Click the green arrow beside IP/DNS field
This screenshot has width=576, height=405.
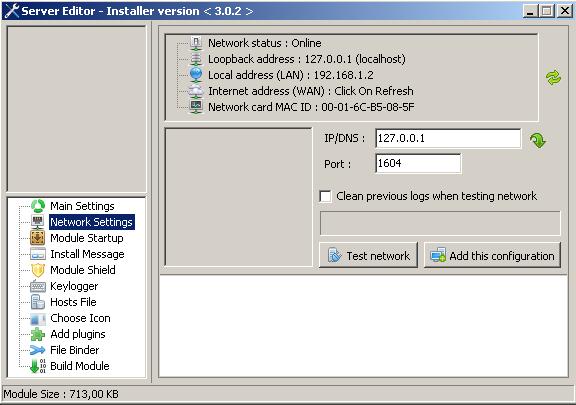(x=537, y=140)
